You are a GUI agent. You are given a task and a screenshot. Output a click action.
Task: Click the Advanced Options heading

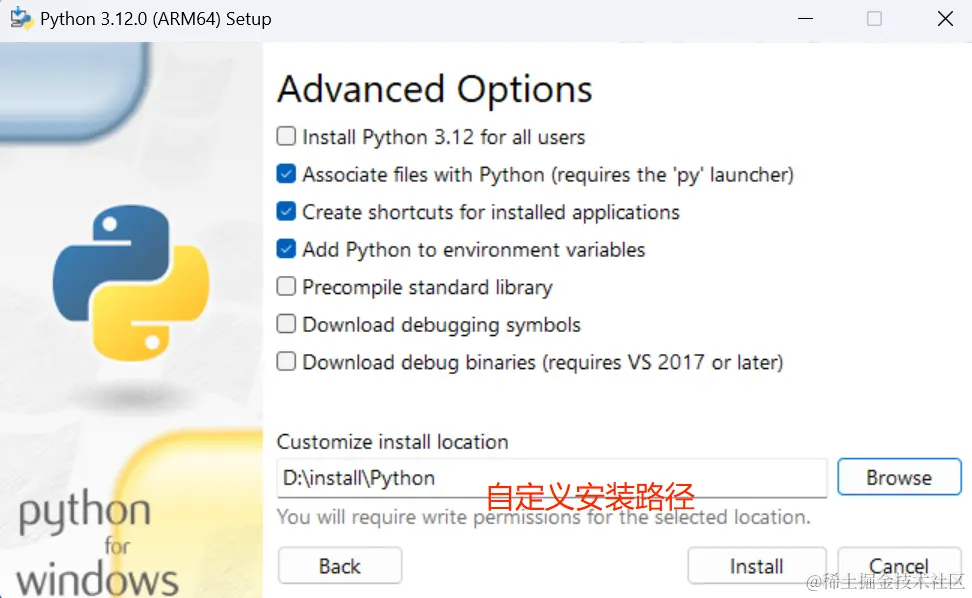tap(434, 89)
